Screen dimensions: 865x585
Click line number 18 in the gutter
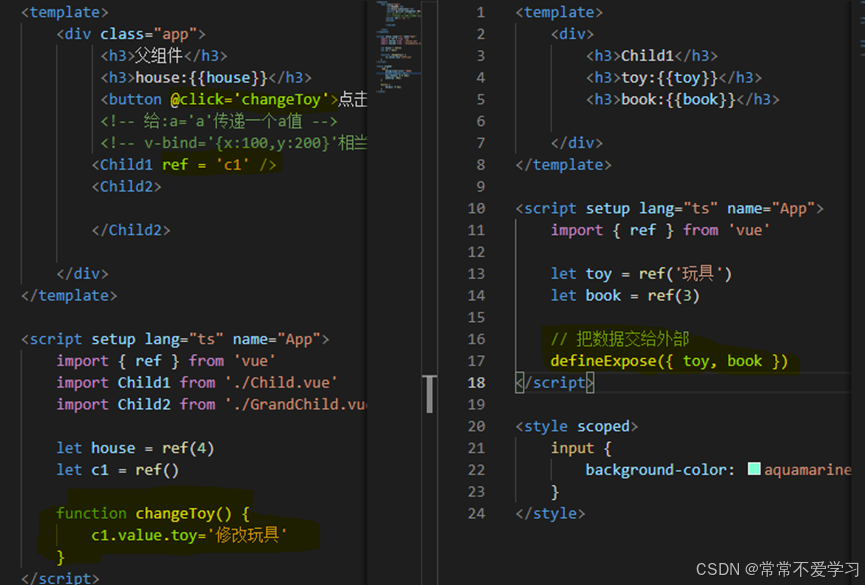[x=477, y=382]
